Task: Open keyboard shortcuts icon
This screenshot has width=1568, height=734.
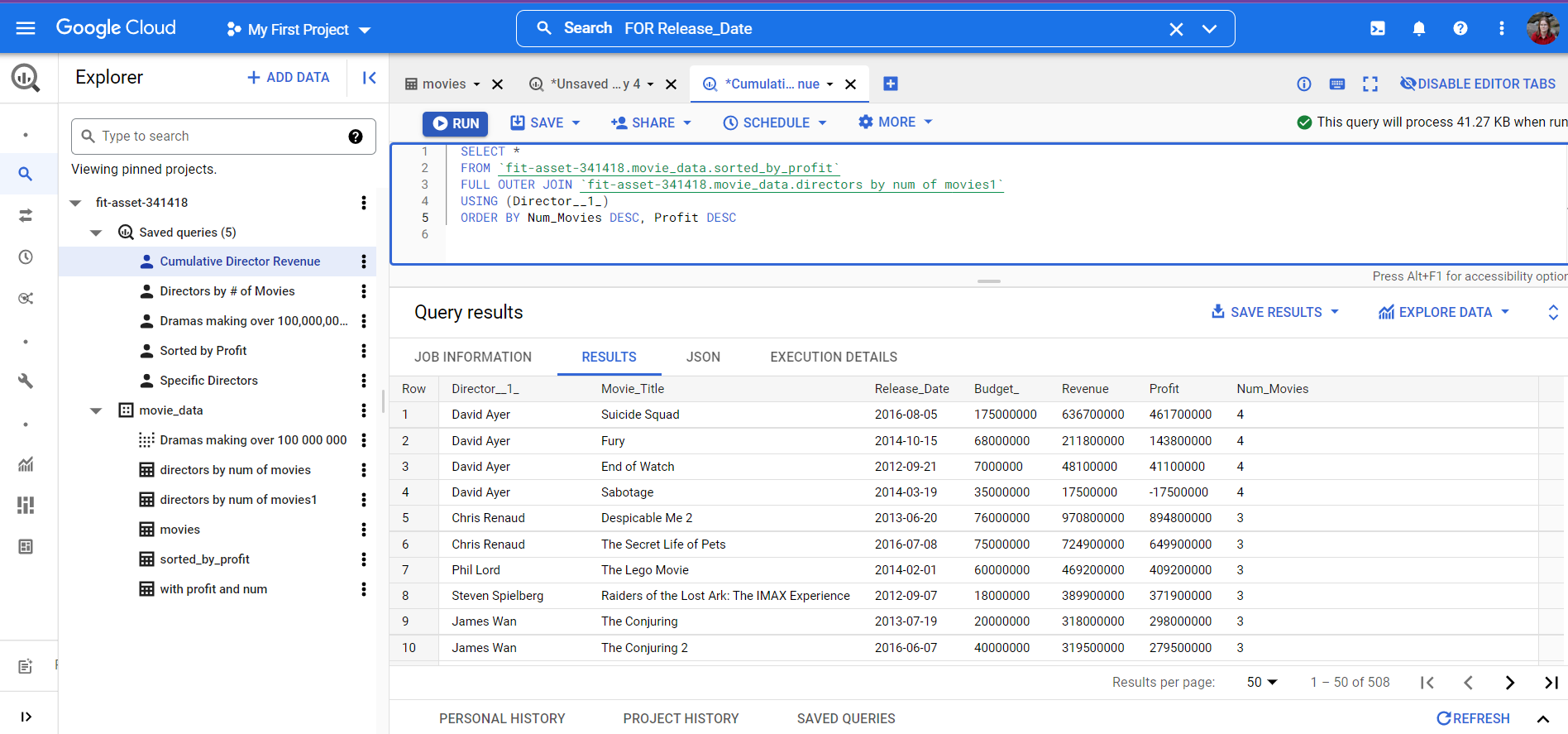Action: click(1336, 84)
